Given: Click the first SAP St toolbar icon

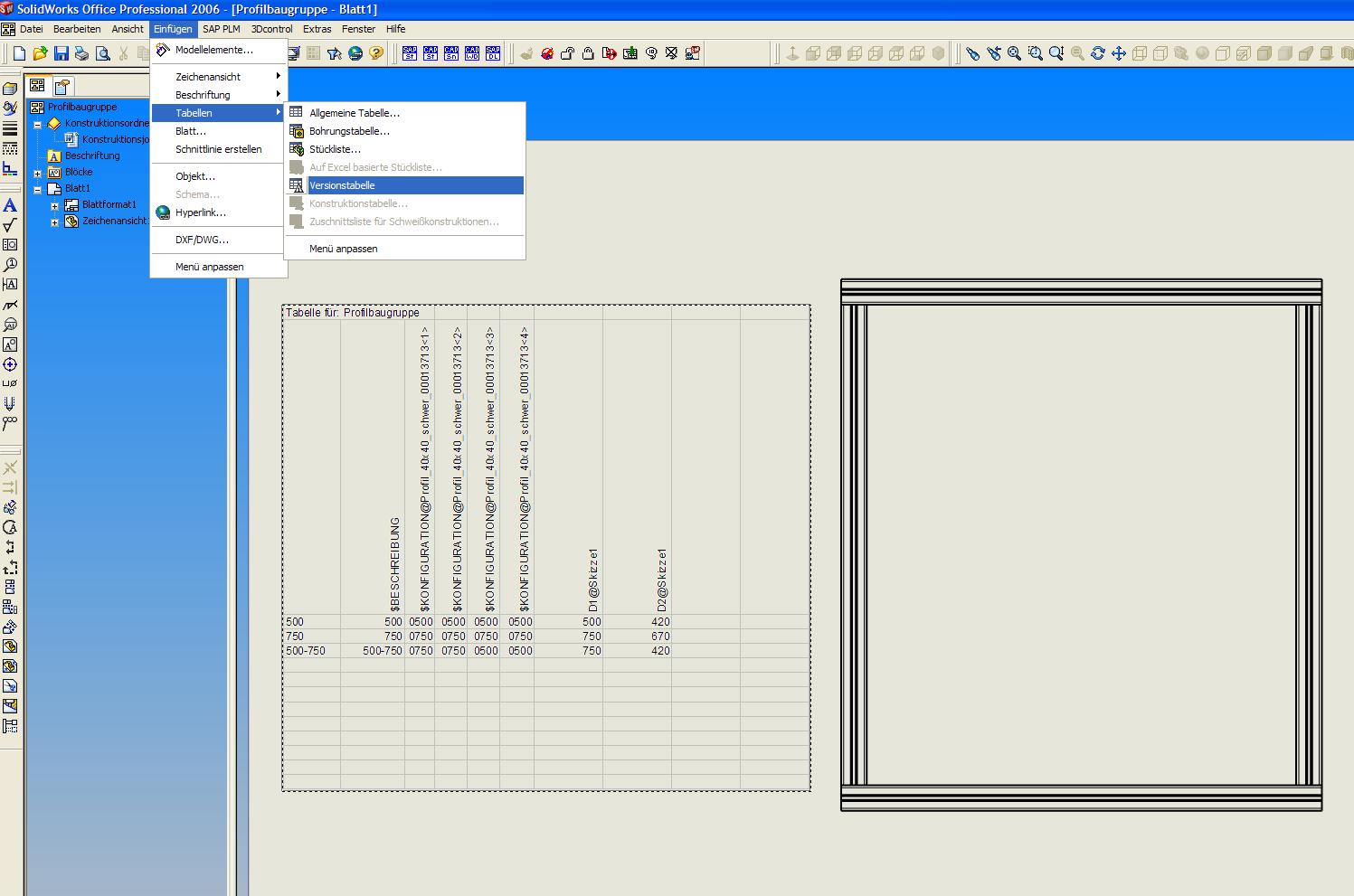Looking at the screenshot, I should pos(410,54).
